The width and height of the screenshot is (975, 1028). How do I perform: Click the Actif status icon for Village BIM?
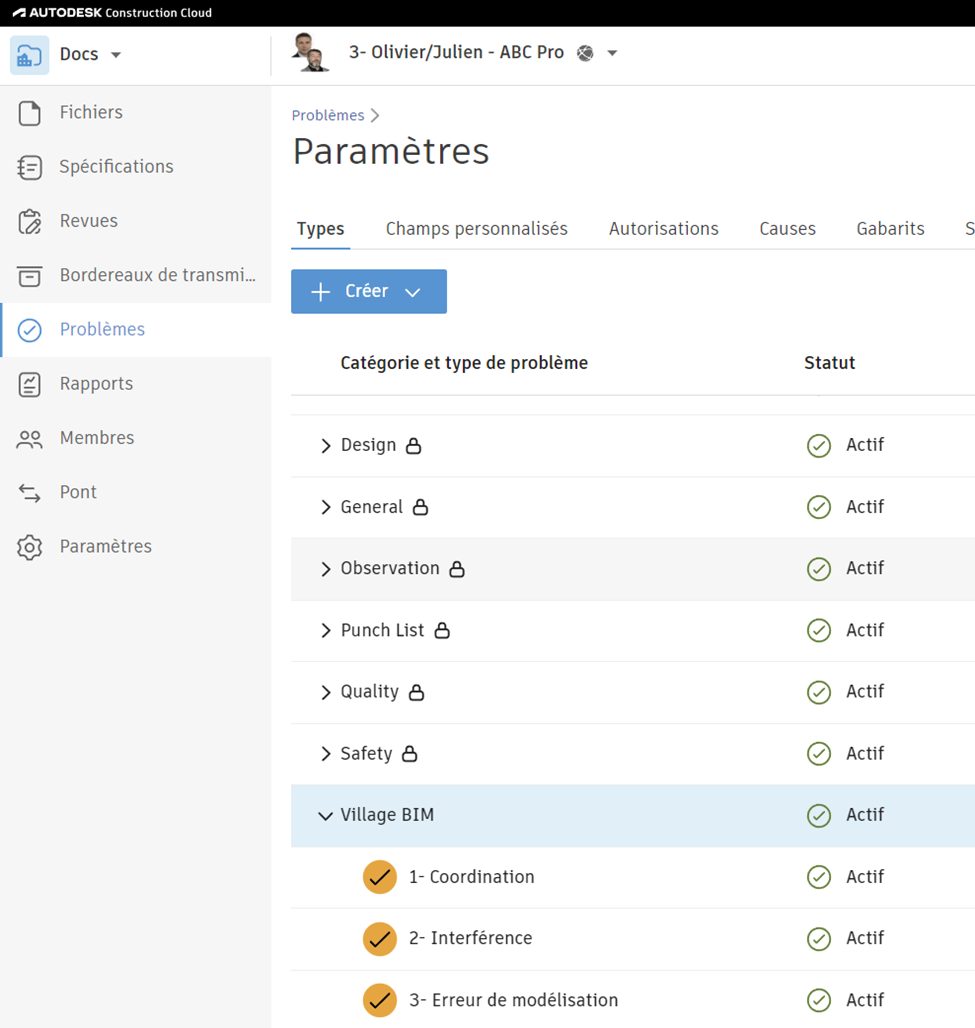tap(819, 816)
